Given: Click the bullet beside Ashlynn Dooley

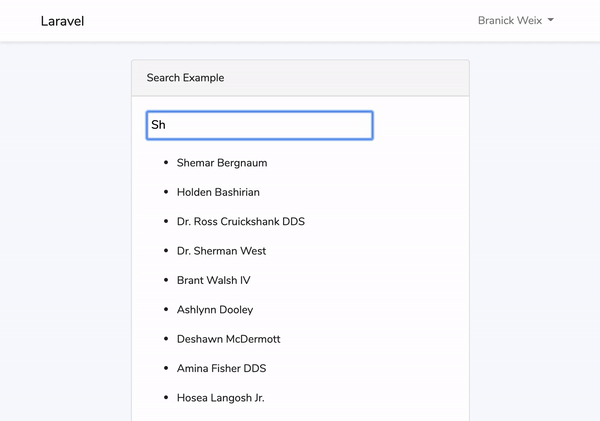Looking at the screenshot, I should (165, 310).
